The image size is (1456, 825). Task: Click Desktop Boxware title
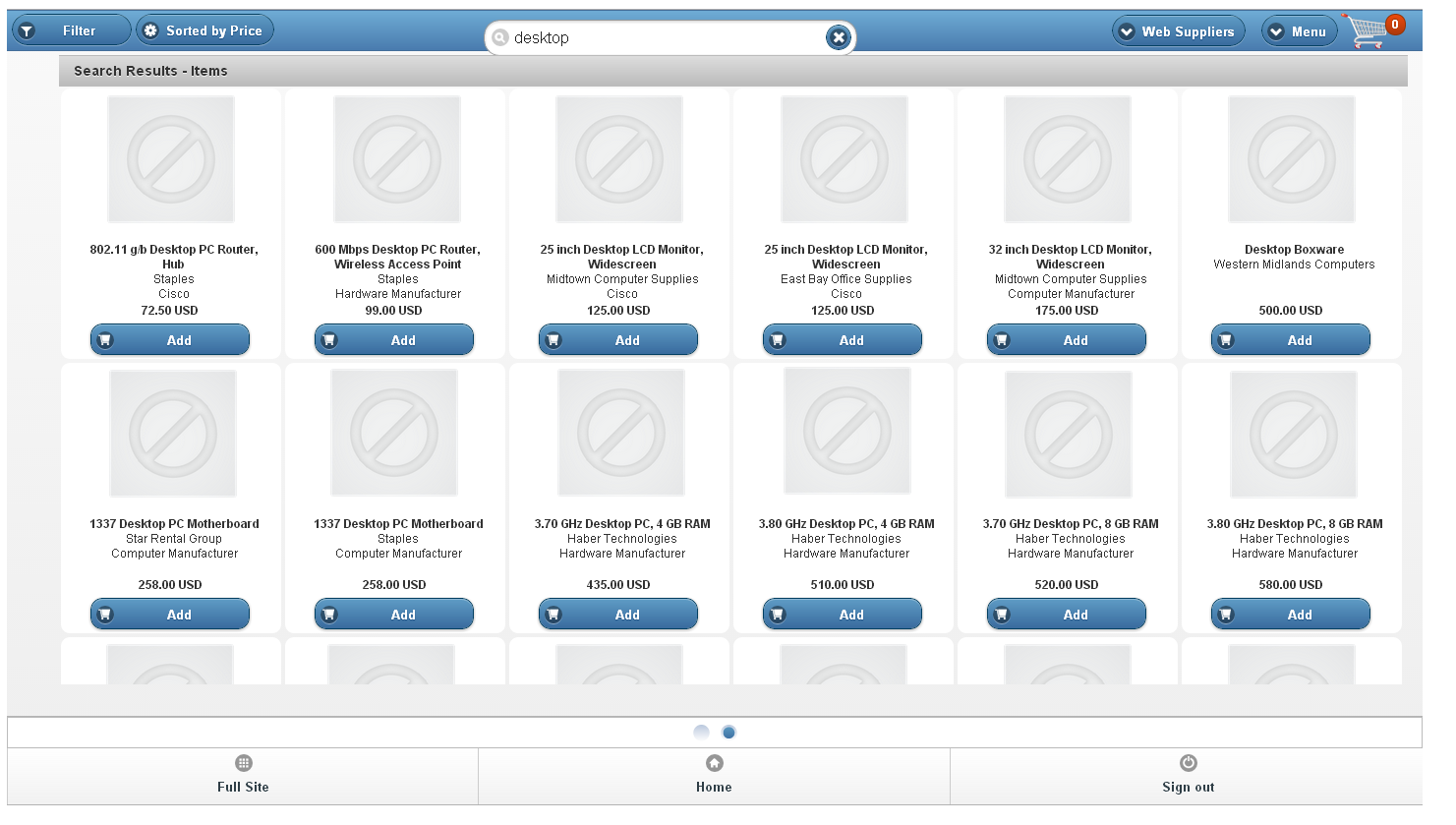1294,250
